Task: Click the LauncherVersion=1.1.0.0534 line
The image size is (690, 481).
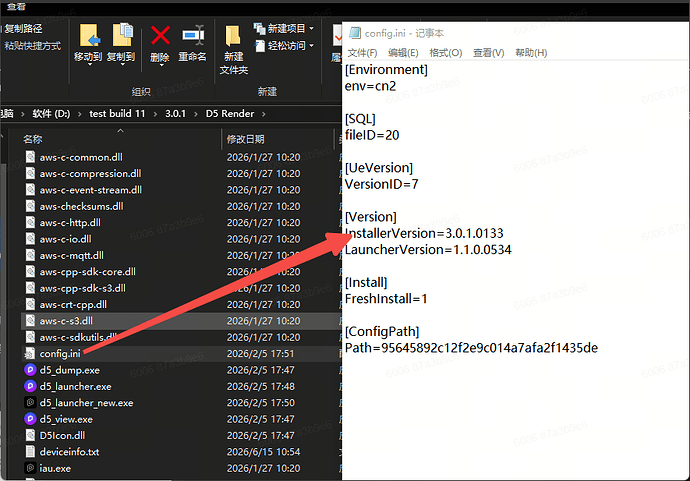Action: (x=428, y=250)
